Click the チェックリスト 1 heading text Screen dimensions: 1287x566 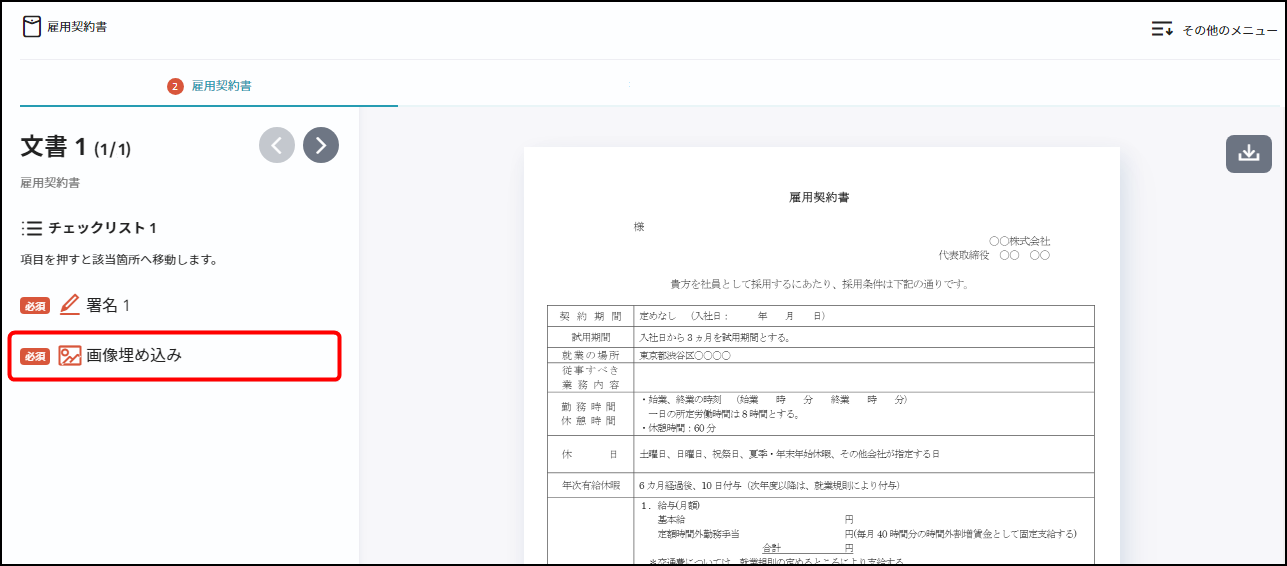point(102,228)
